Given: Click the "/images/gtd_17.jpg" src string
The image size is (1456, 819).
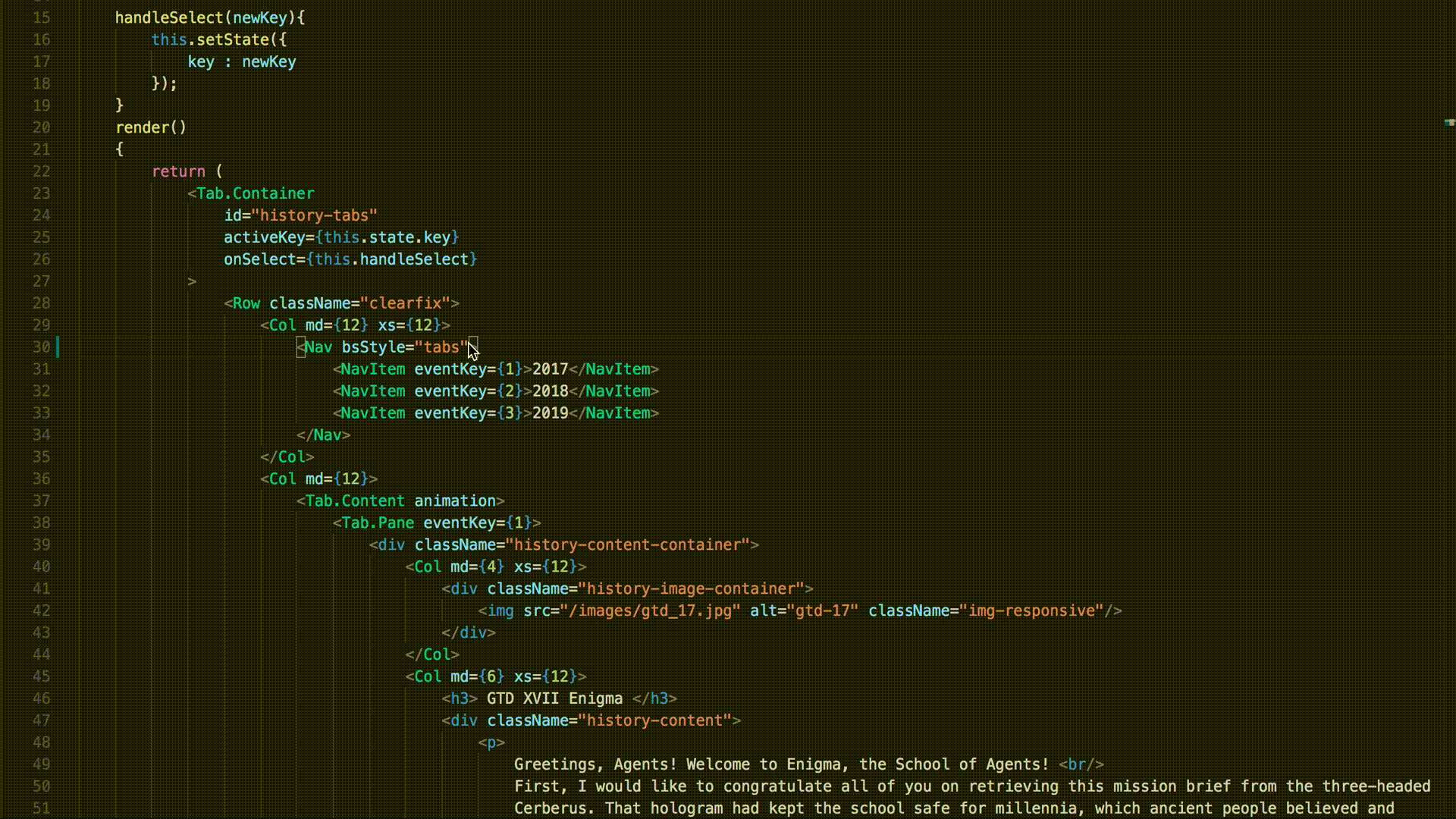Looking at the screenshot, I should coord(650,611).
